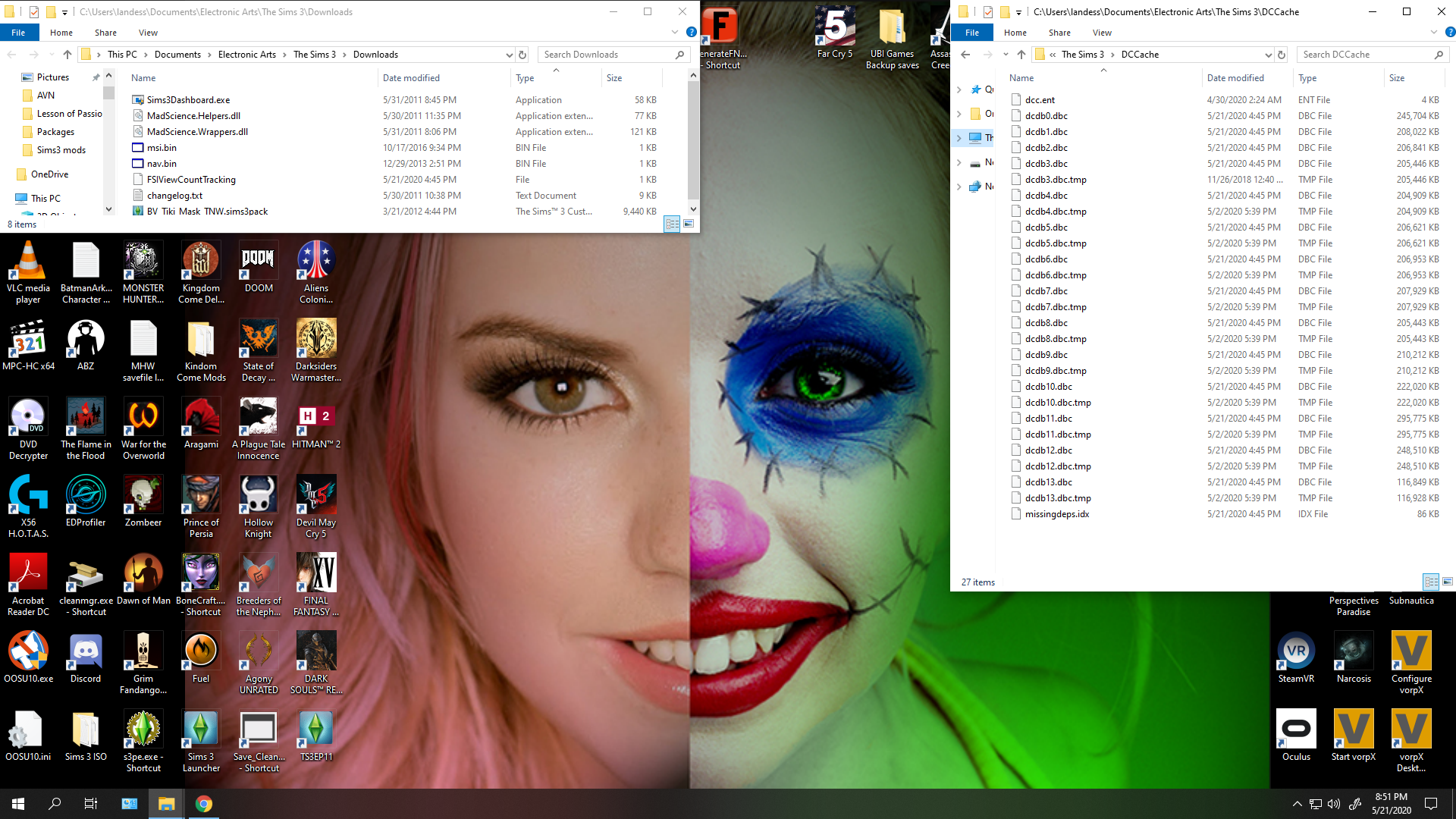Select dcc.ent file in DCCache

1040,100
